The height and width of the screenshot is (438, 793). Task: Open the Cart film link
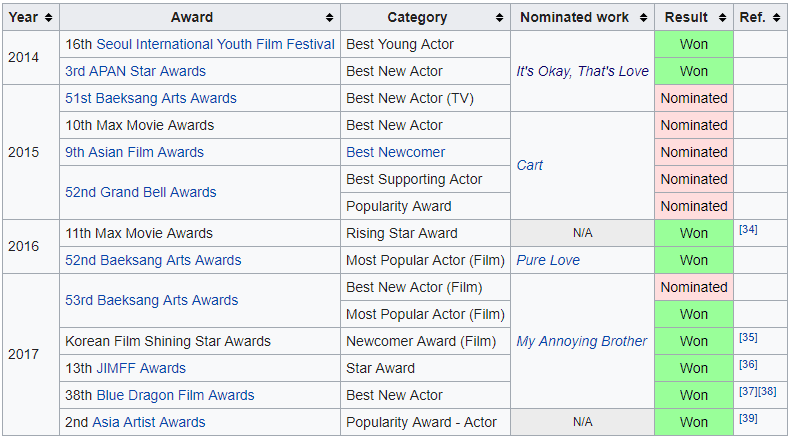click(x=530, y=165)
